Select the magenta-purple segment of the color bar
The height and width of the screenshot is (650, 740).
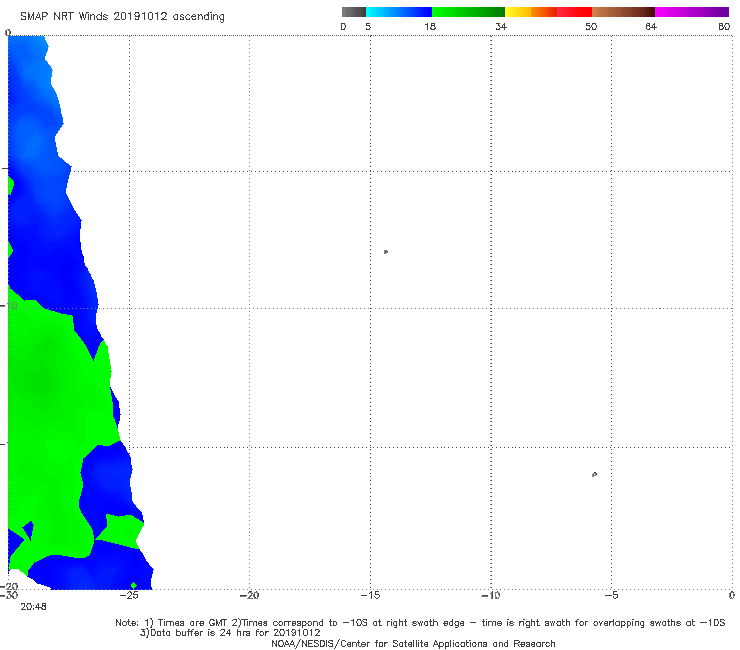[x=692, y=12]
